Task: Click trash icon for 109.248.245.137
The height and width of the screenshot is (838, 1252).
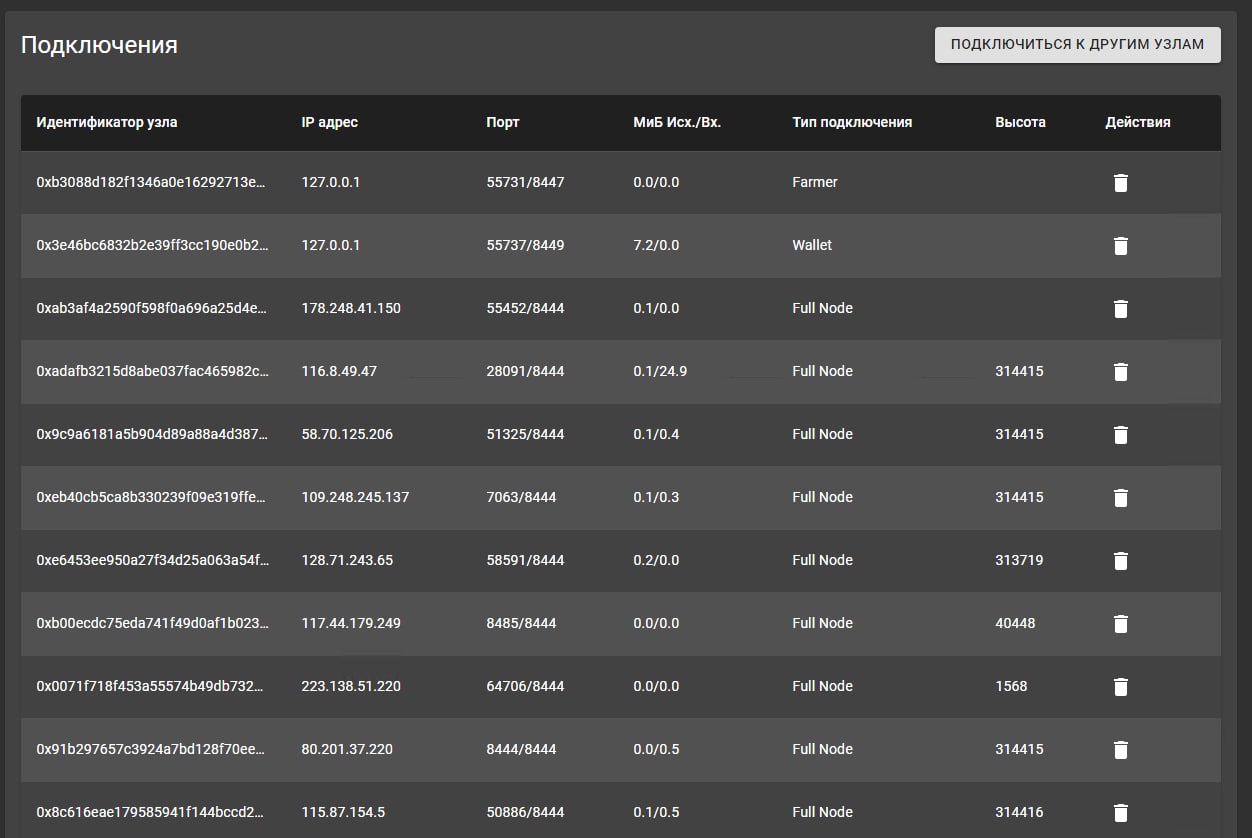Action: tap(1120, 498)
